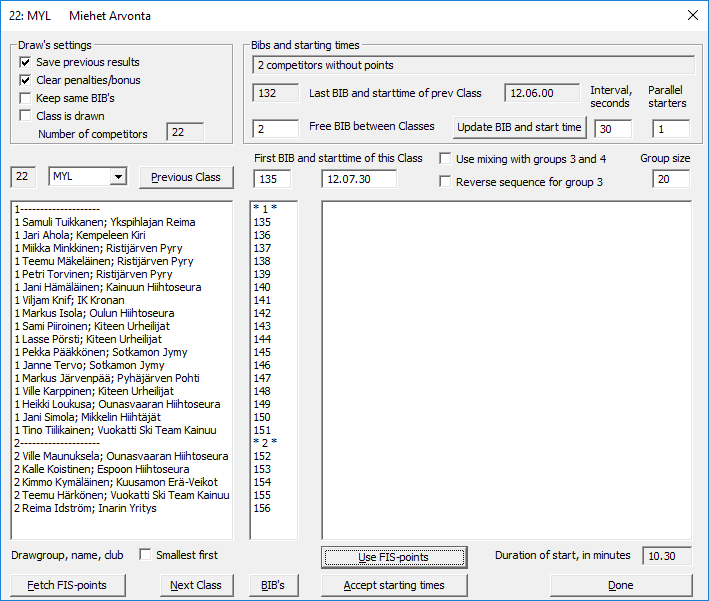
Task: Toggle Save previous results checkbox
Action: pyautogui.click(x=25, y=62)
